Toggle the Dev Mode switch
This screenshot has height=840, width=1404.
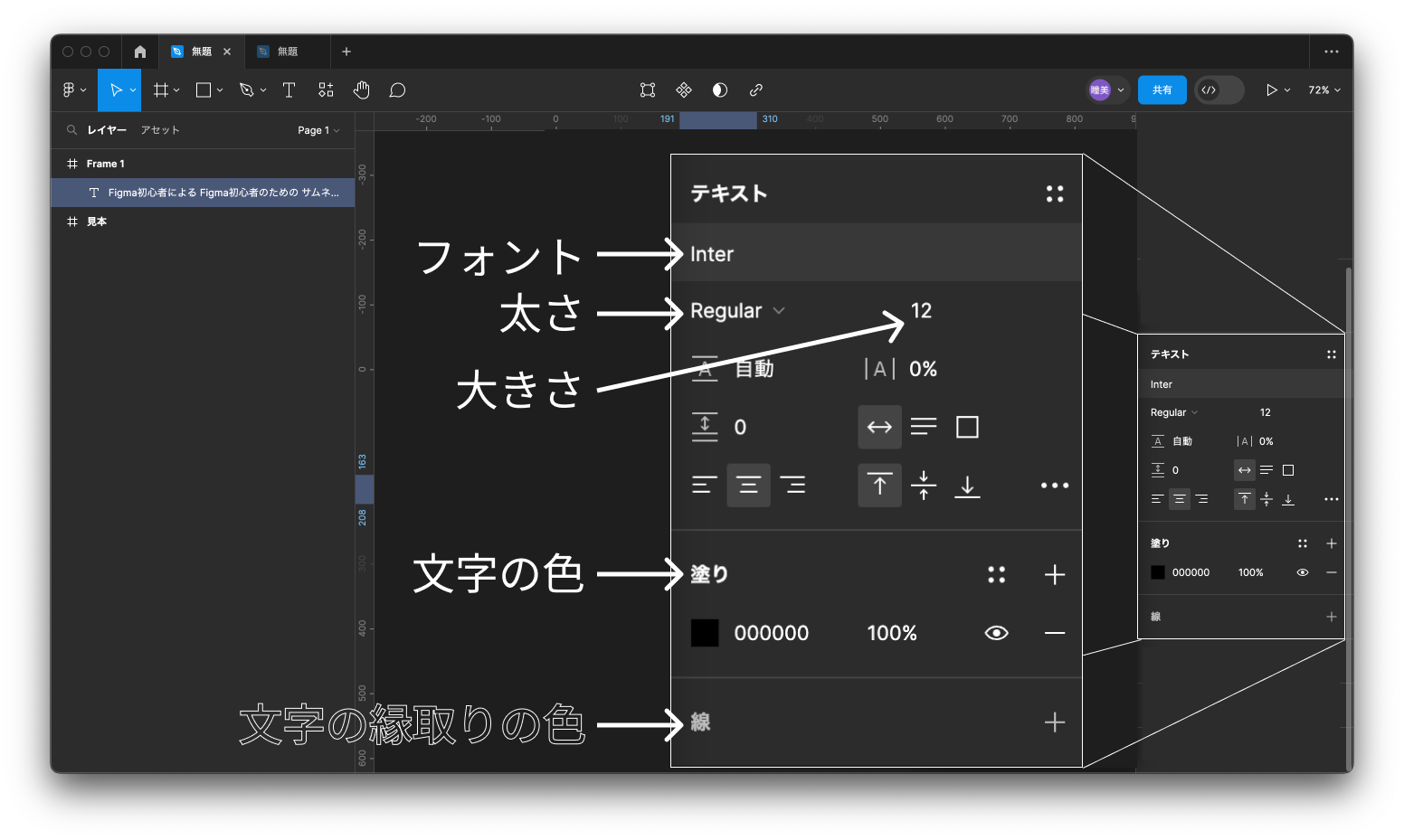(1219, 90)
